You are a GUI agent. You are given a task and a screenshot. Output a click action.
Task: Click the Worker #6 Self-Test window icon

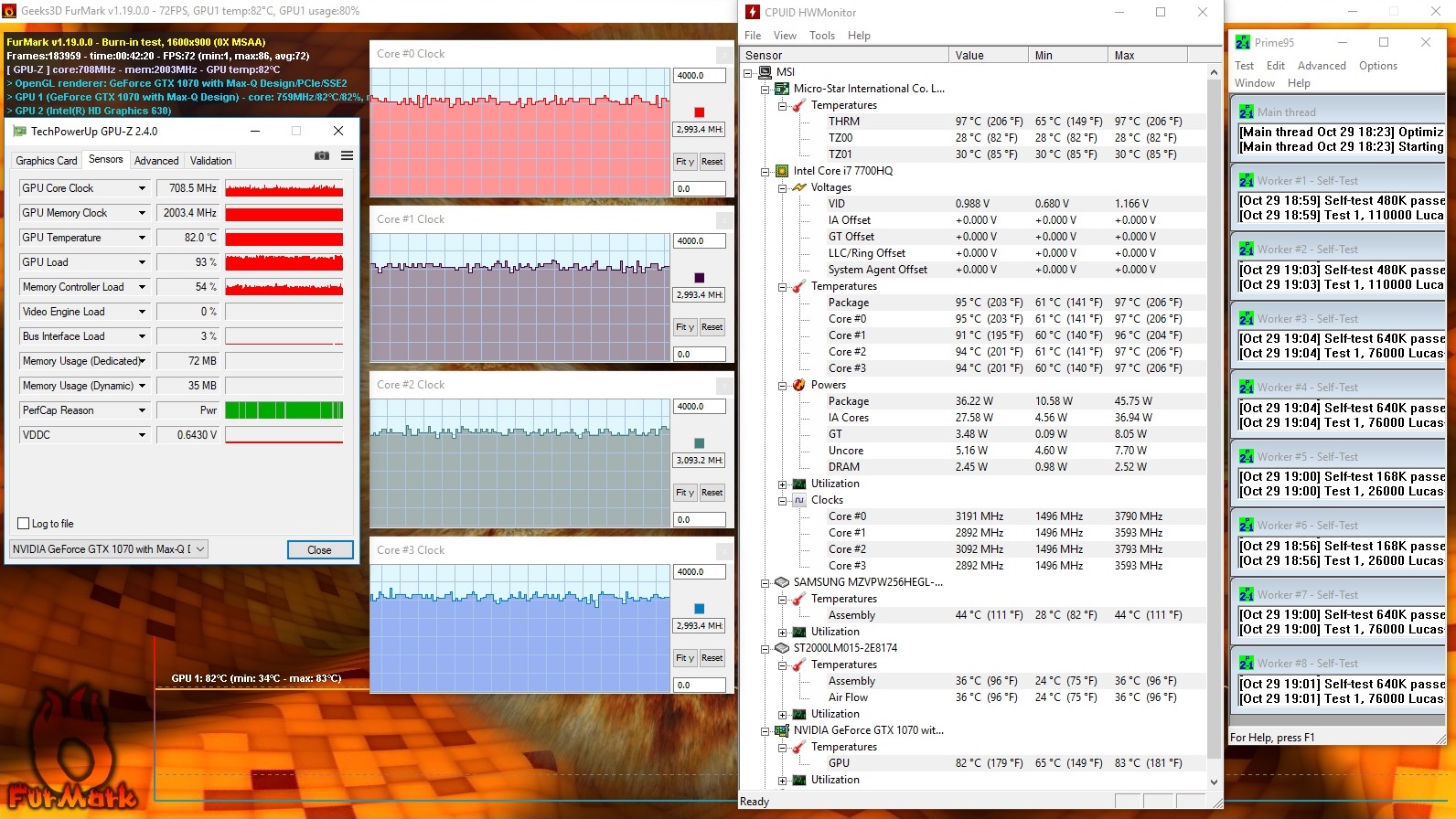click(x=1247, y=526)
